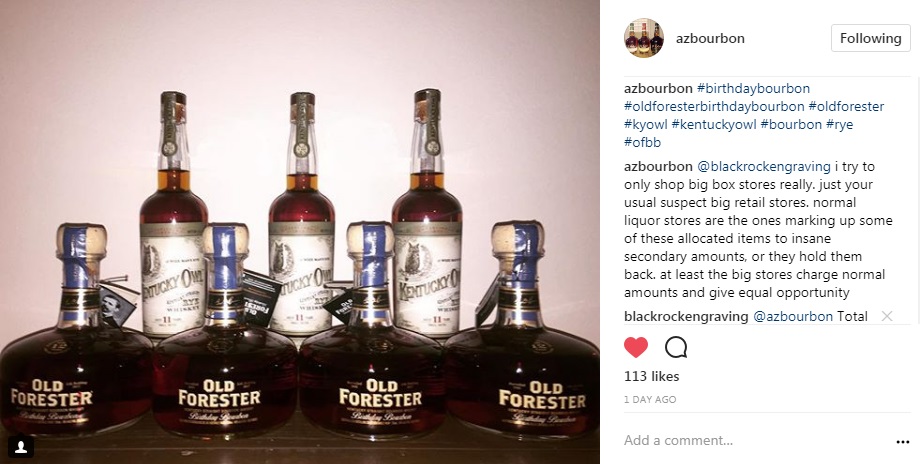Open the #oldforesterbirthdaybourbon hashtag

point(714,107)
